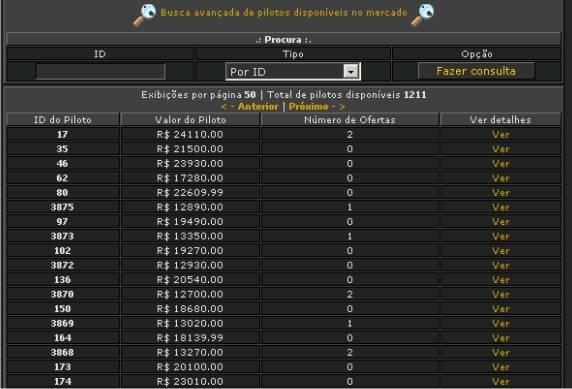572x389 pixels.
Task: Click the value 'R$ 13020.00'
Action: pyautogui.click(x=190, y=323)
